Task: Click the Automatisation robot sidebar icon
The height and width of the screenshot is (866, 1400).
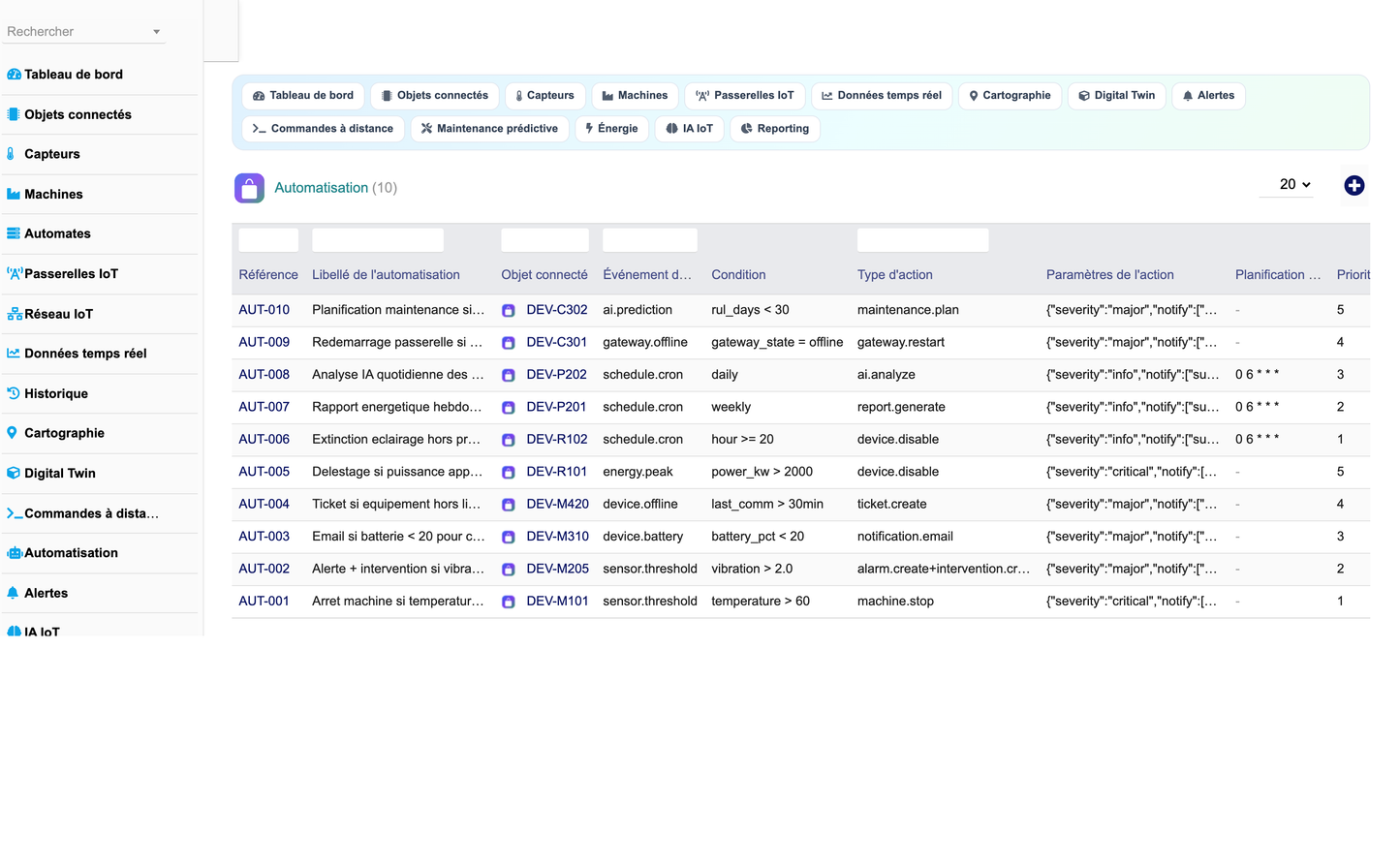Action: [x=15, y=553]
